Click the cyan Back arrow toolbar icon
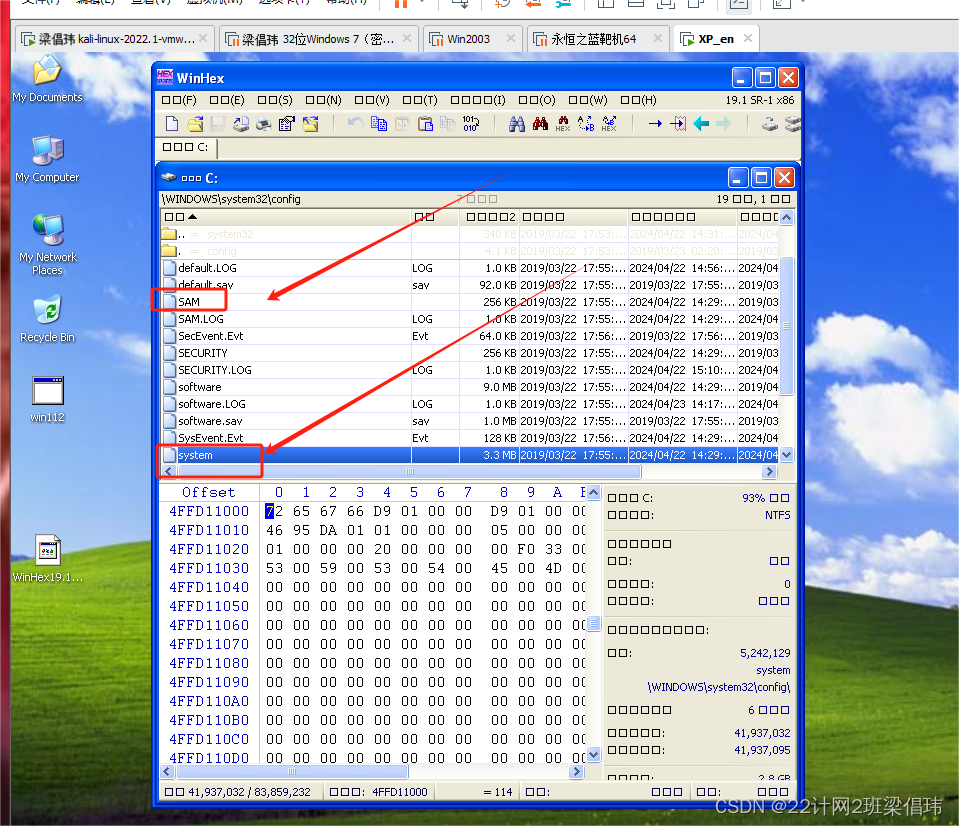This screenshot has height=826, width=959. (x=701, y=124)
